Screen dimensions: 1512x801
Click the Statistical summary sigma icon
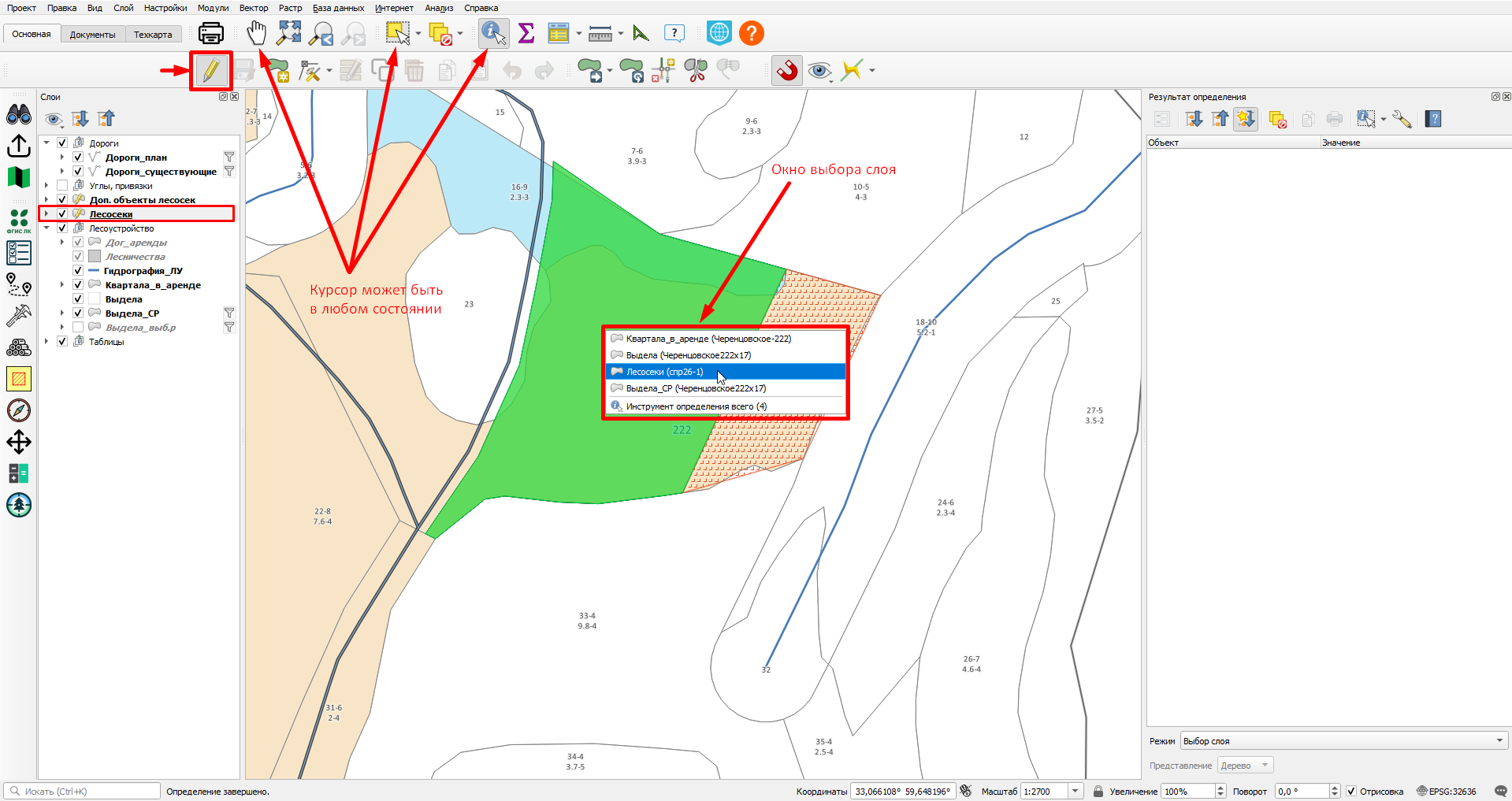526,33
